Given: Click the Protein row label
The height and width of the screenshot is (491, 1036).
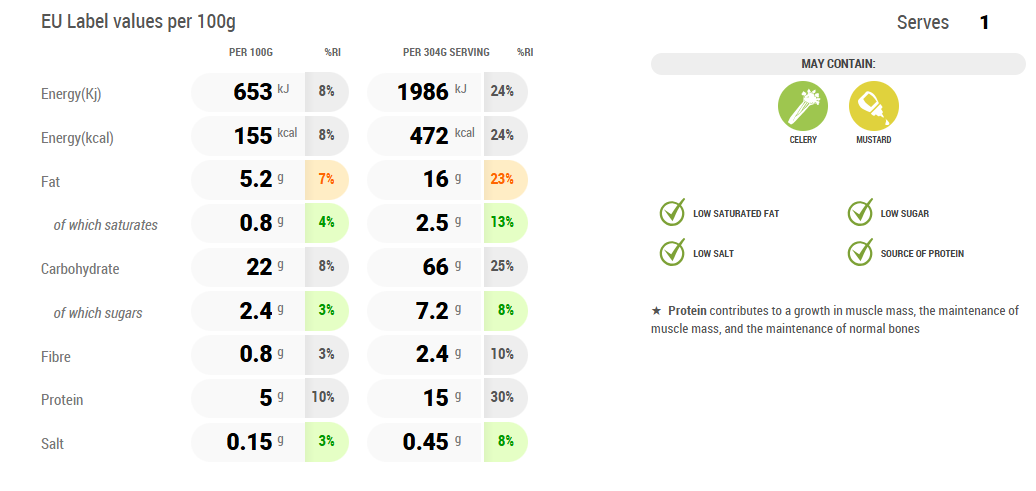Looking at the screenshot, I should tap(62, 400).
